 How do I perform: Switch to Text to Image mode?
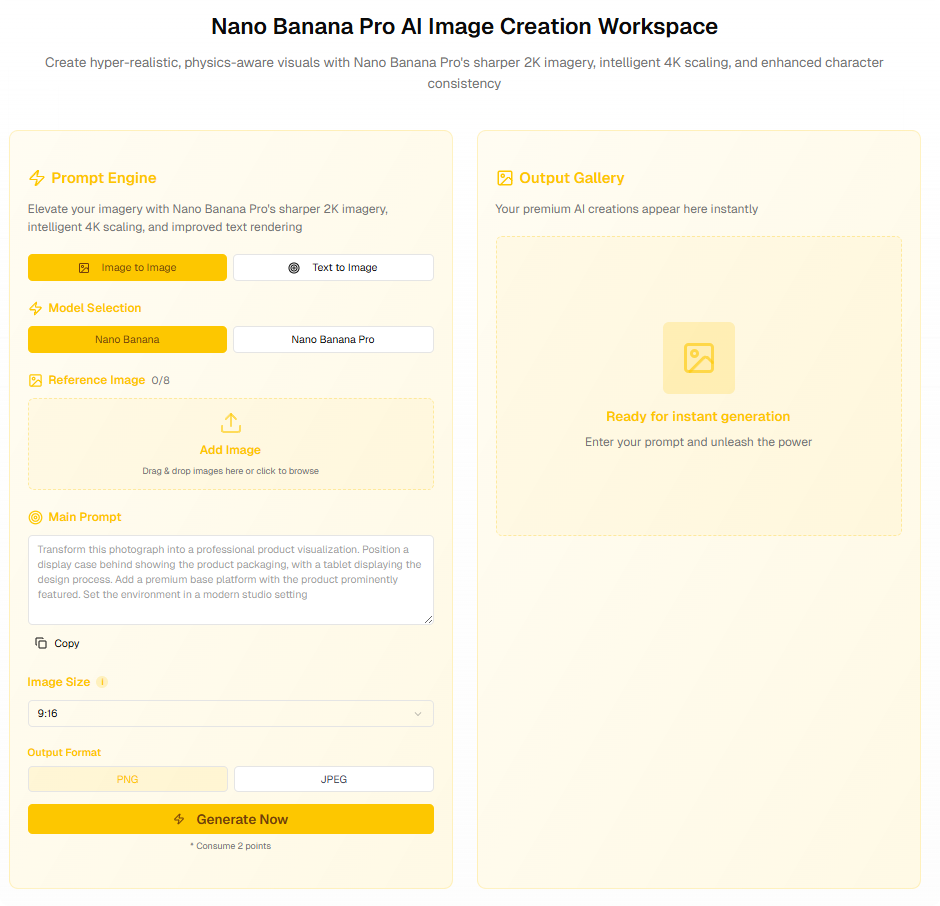click(x=333, y=267)
